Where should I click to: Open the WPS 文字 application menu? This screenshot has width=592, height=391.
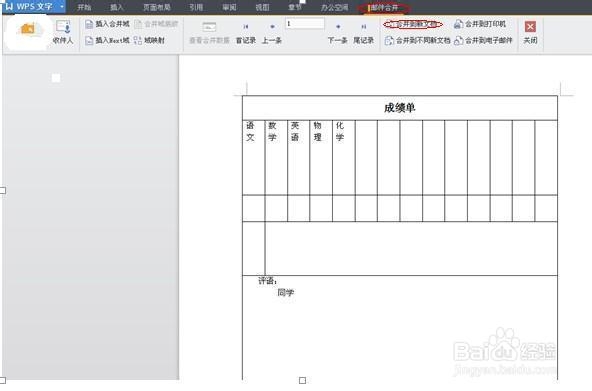pos(29,6)
